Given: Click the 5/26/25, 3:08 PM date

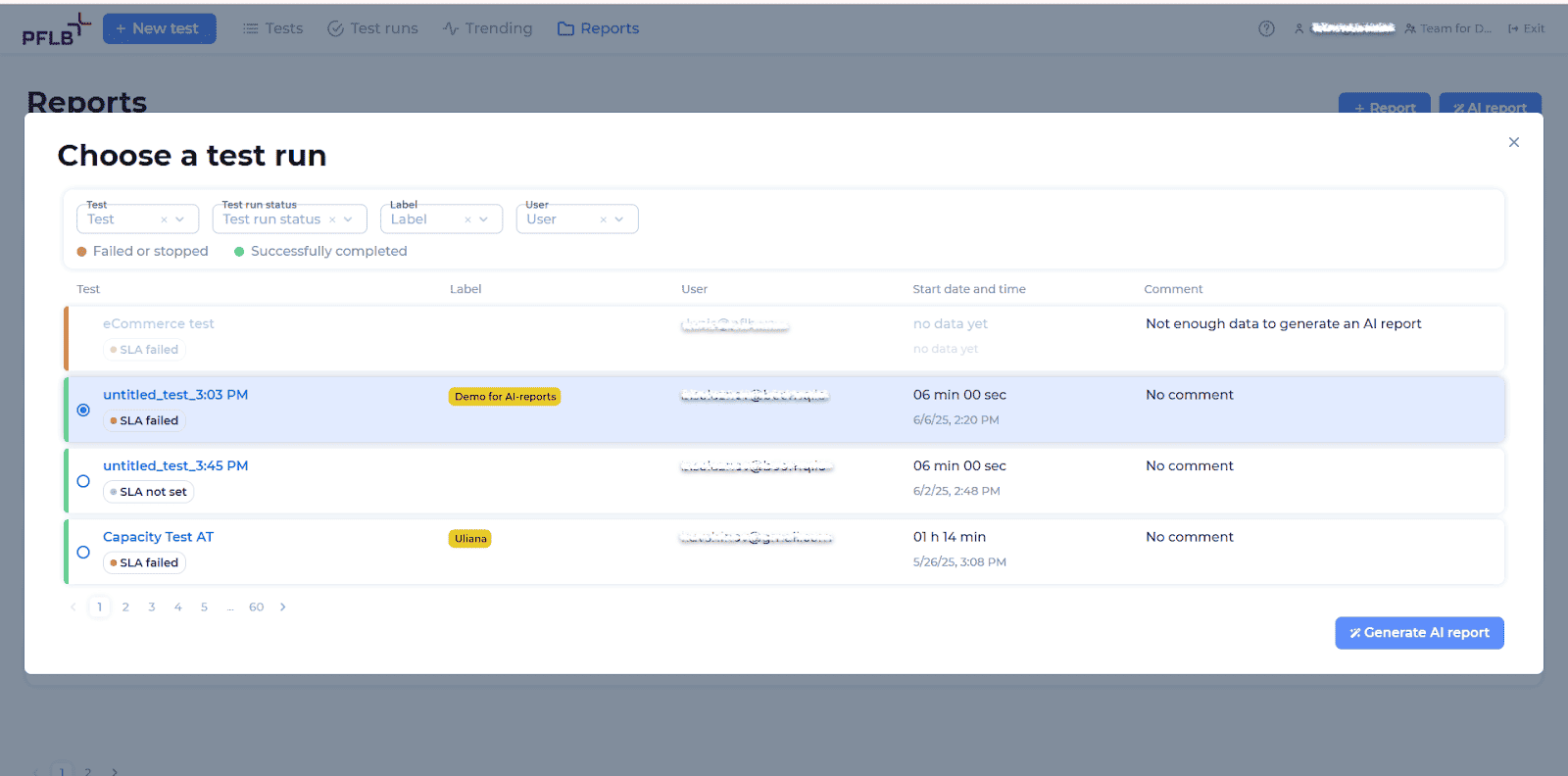Looking at the screenshot, I should [x=959, y=562].
